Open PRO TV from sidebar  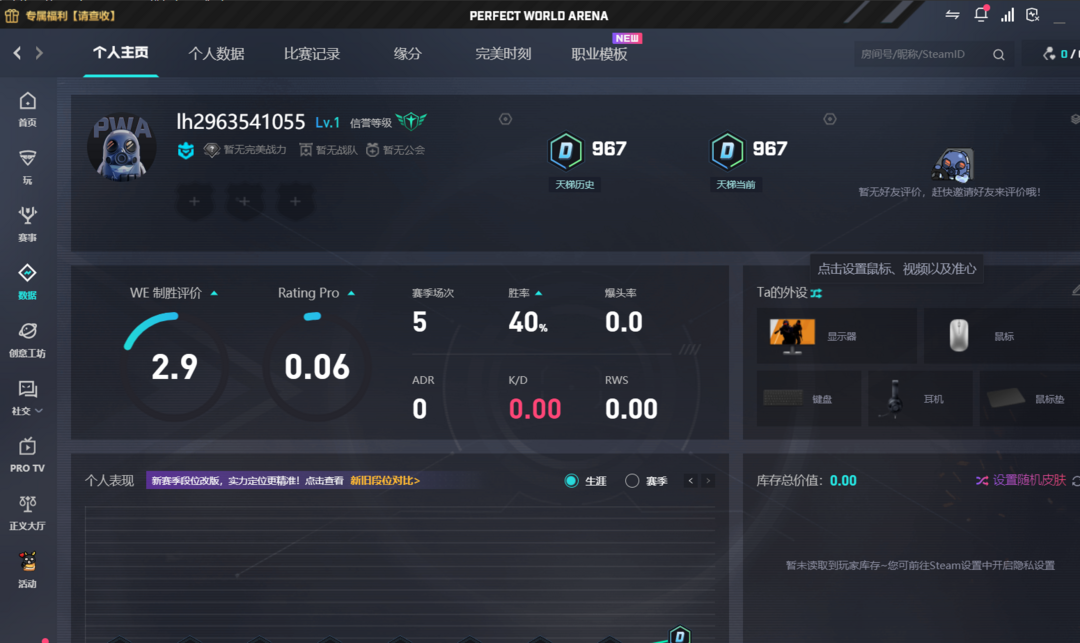pyautogui.click(x=27, y=453)
